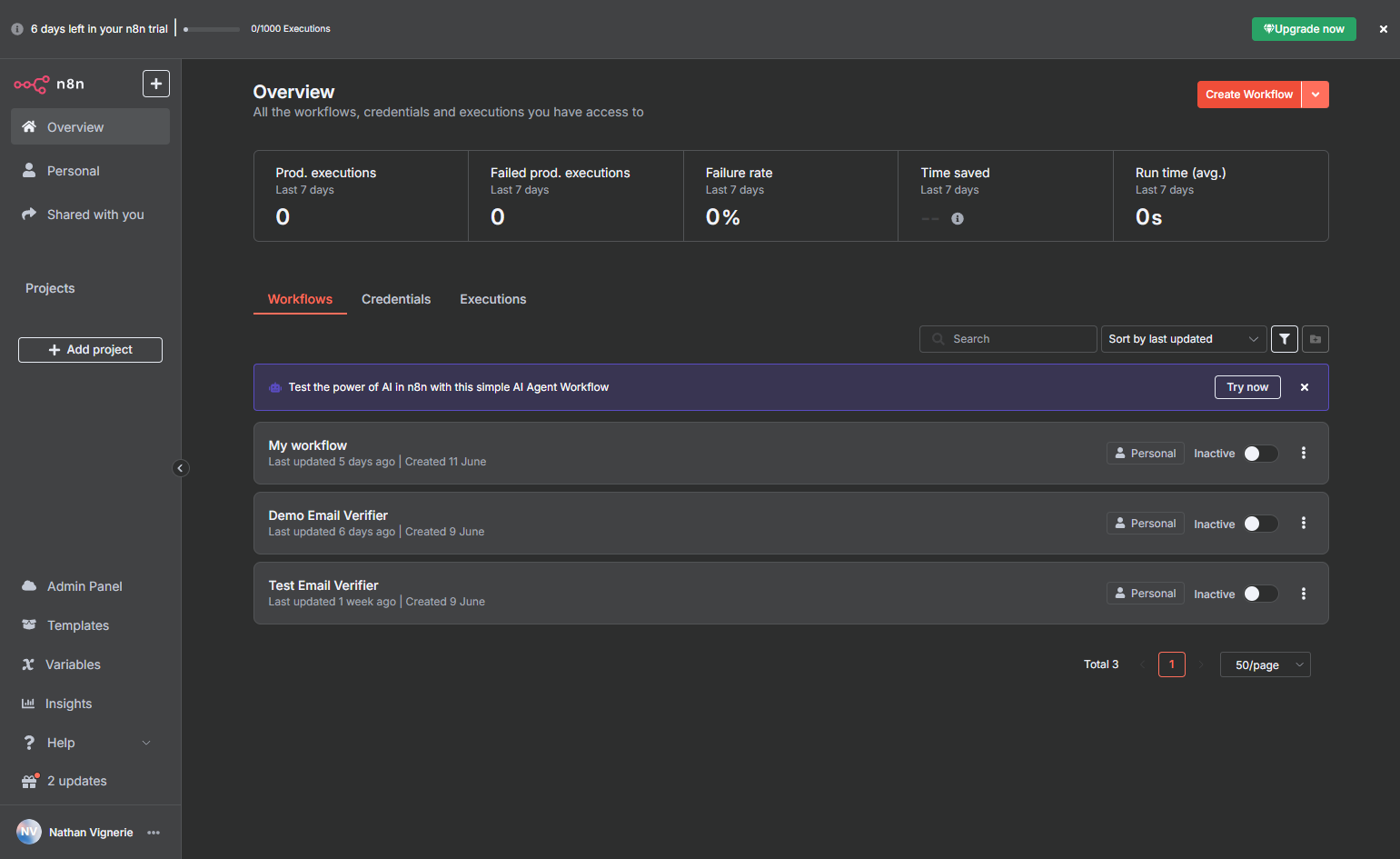
Task: Open the workflow filters funnel icon
Action: (1284, 339)
